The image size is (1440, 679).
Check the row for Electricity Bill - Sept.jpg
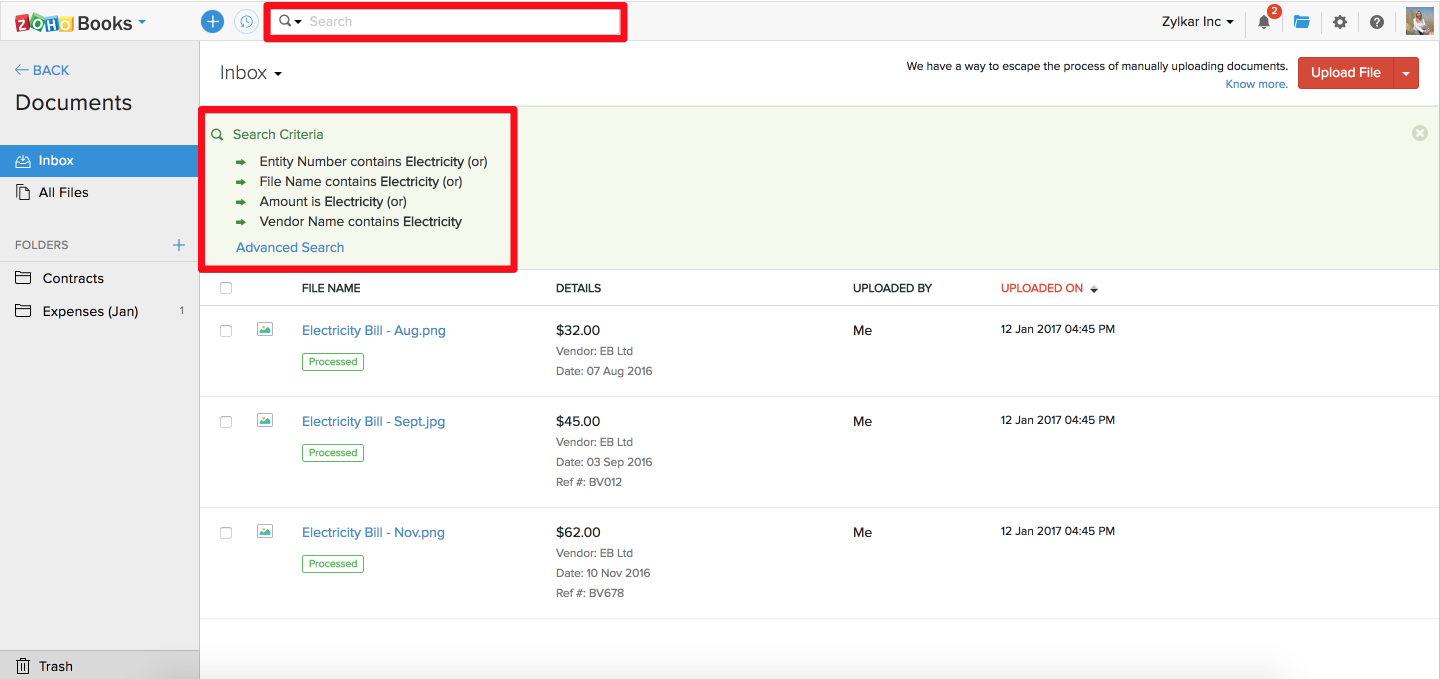tap(226, 421)
